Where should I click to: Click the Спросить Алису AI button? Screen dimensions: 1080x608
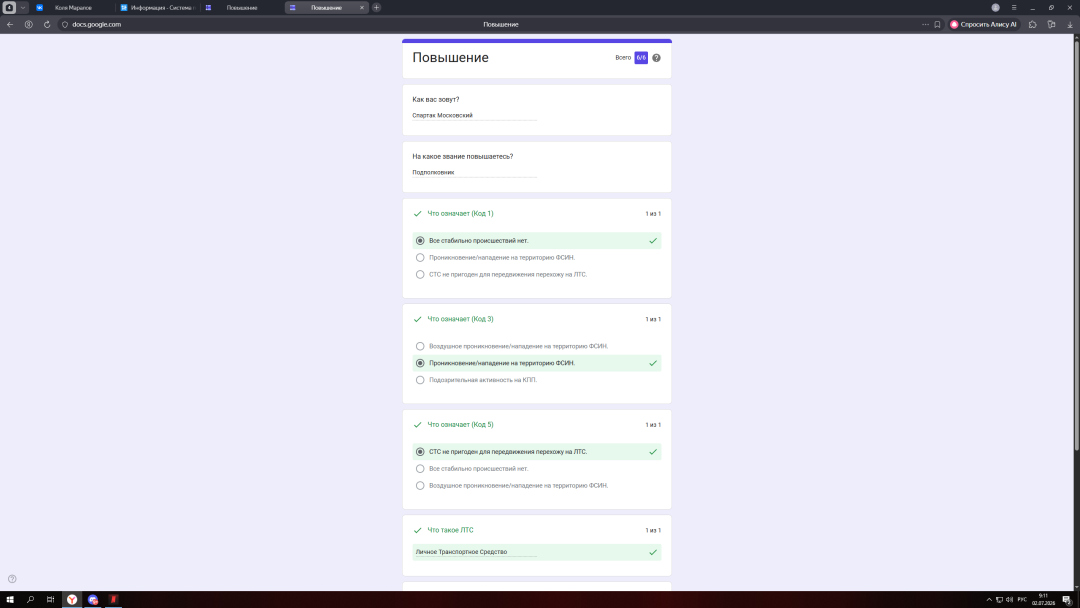[984, 24]
